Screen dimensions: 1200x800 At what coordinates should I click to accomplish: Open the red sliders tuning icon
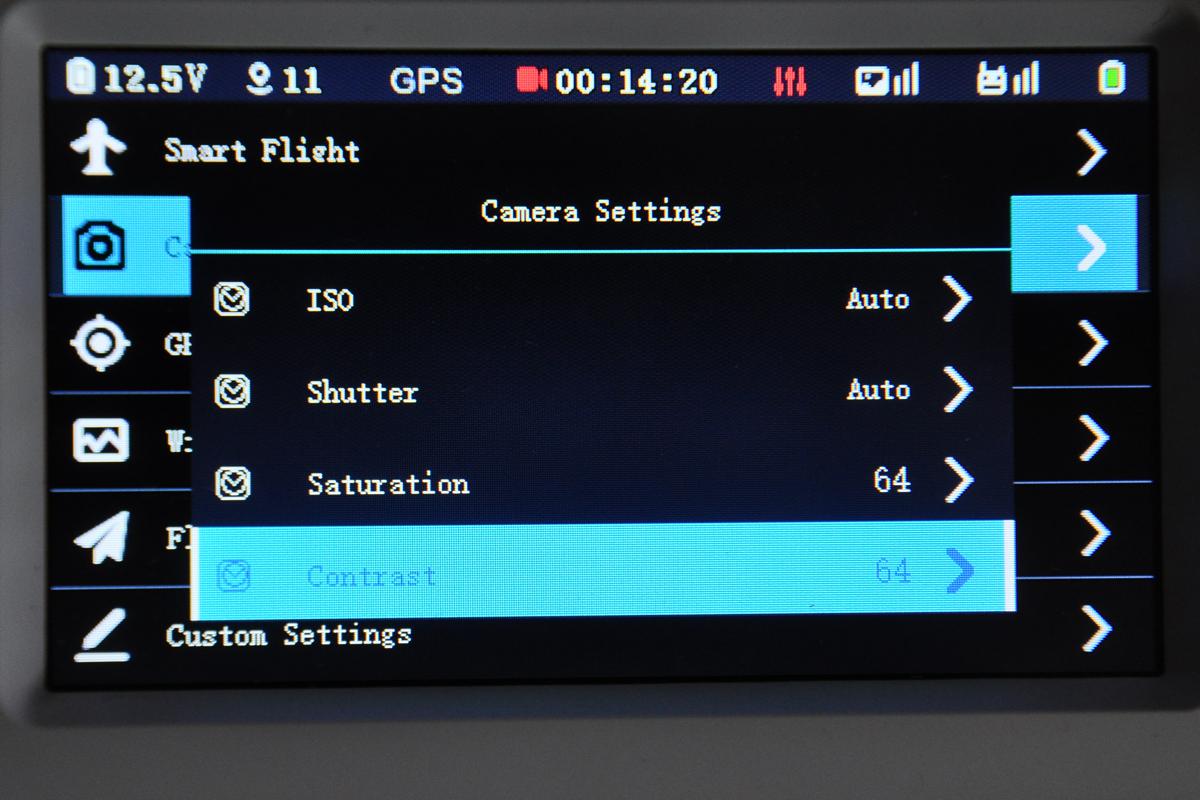tap(790, 80)
